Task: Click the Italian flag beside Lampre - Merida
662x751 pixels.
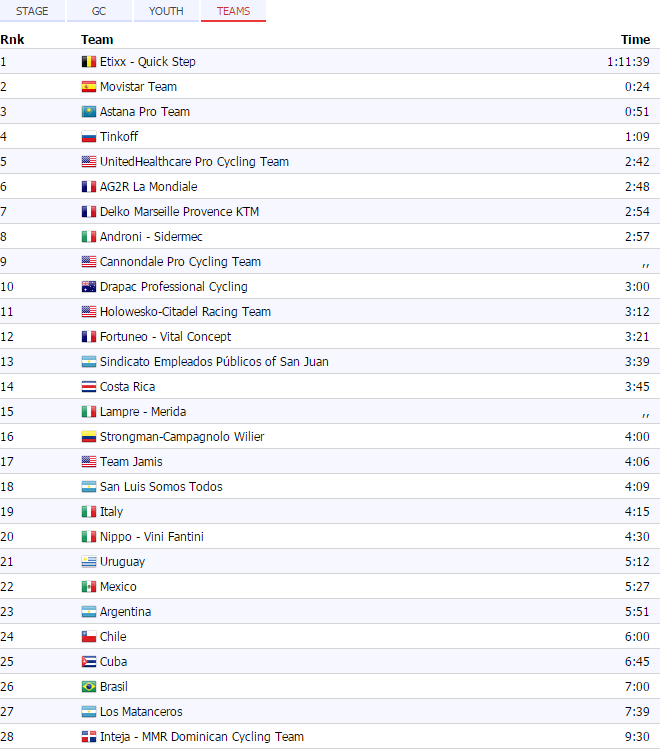Action: [x=89, y=411]
